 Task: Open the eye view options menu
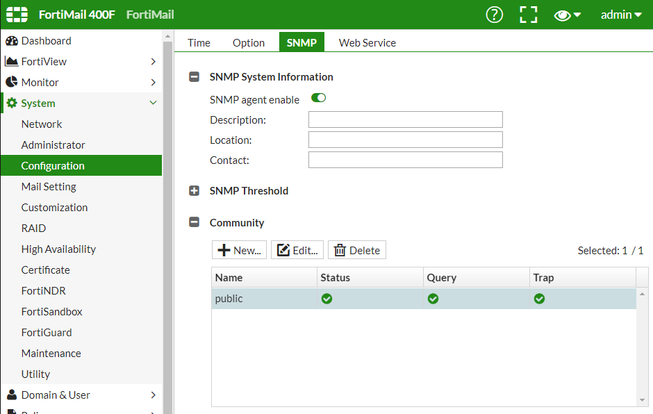pyautogui.click(x=567, y=15)
